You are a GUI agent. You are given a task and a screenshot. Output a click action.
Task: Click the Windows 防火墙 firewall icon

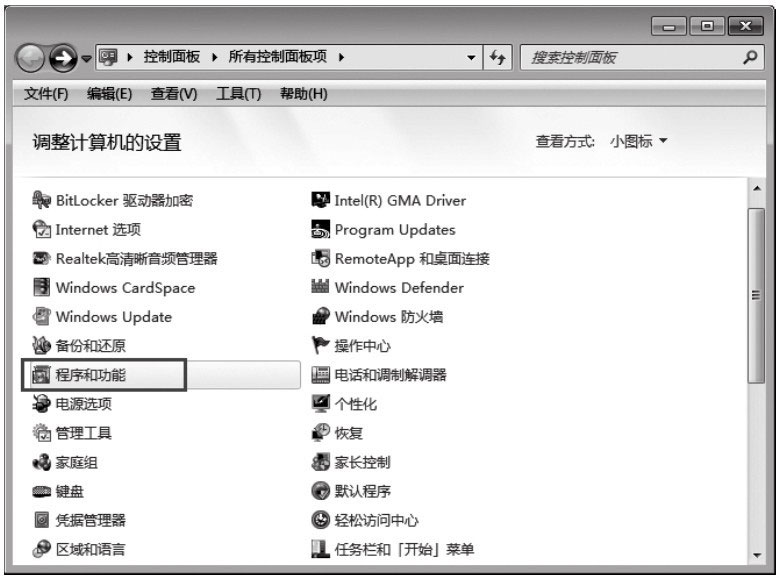pyautogui.click(x=320, y=317)
